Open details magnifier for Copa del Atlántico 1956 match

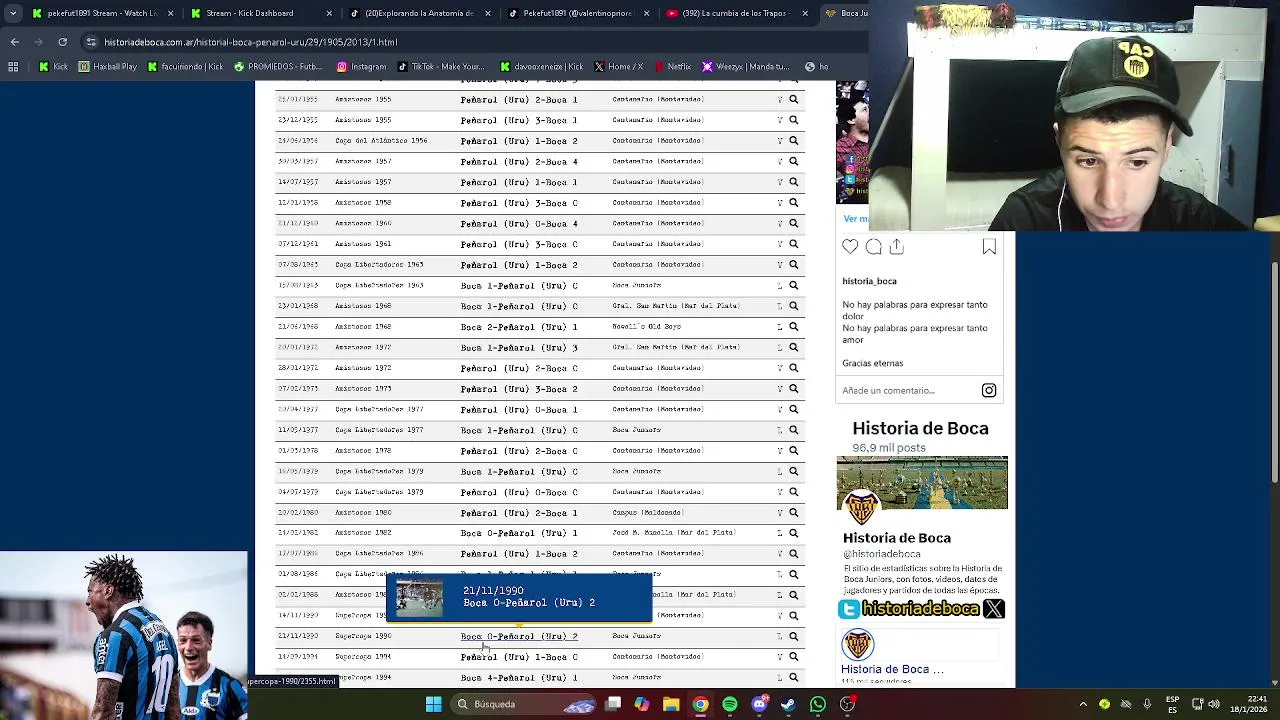794,141
